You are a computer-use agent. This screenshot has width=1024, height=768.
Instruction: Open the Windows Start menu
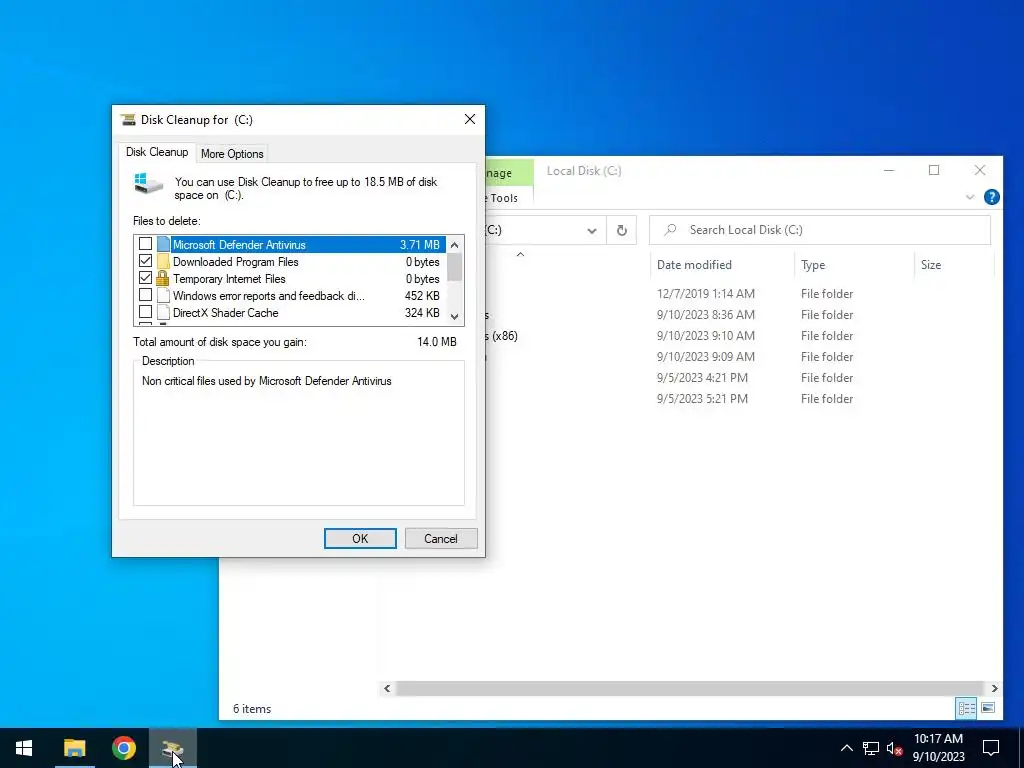[x=24, y=748]
